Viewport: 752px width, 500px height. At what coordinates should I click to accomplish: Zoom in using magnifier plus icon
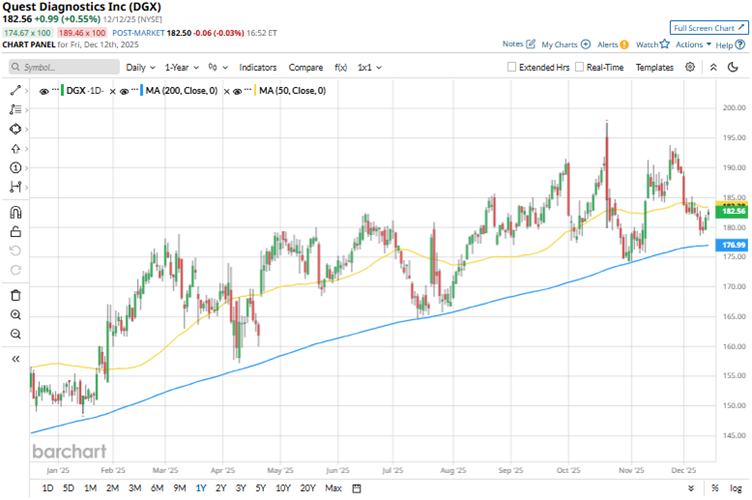click(x=15, y=314)
